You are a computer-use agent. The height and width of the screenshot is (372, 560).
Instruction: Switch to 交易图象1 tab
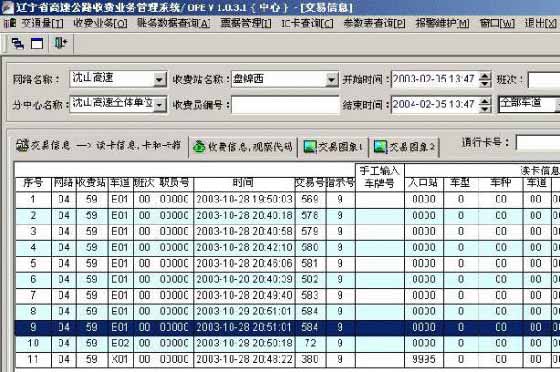click(x=332, y=146)
